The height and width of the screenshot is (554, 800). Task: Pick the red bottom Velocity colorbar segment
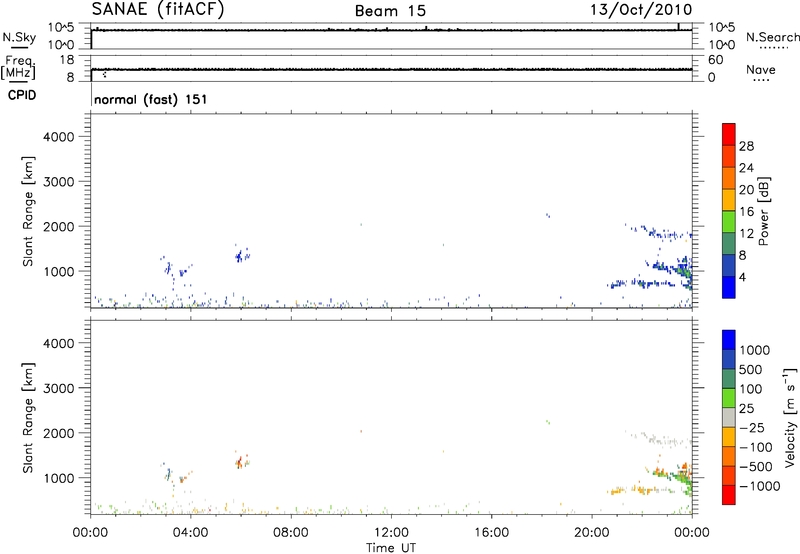click(x=729, y=495)
